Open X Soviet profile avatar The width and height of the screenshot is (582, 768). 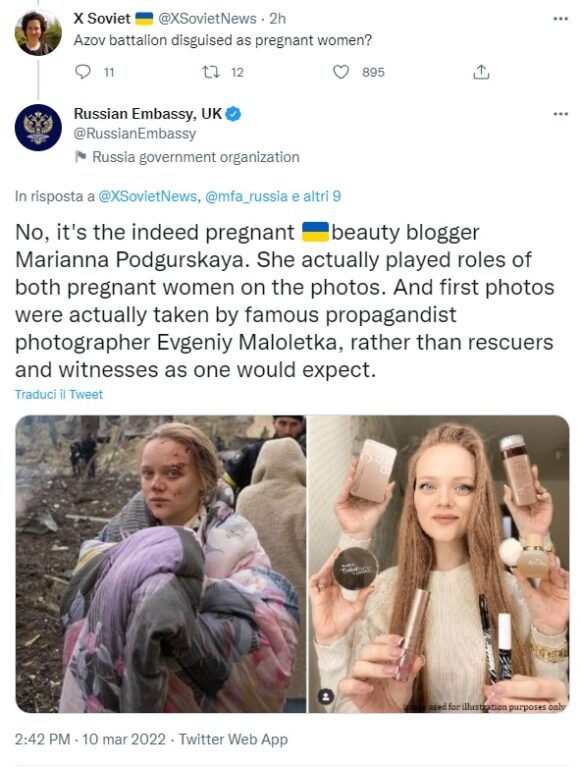pyautogui.click(x=38, y=32)
